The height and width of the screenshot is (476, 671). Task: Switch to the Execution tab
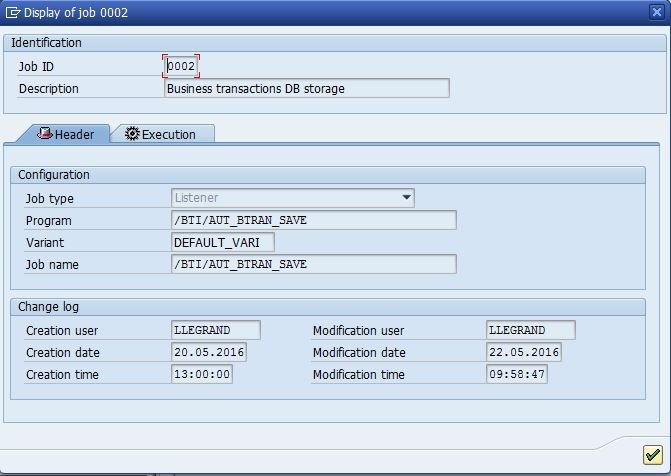[163, 134]
